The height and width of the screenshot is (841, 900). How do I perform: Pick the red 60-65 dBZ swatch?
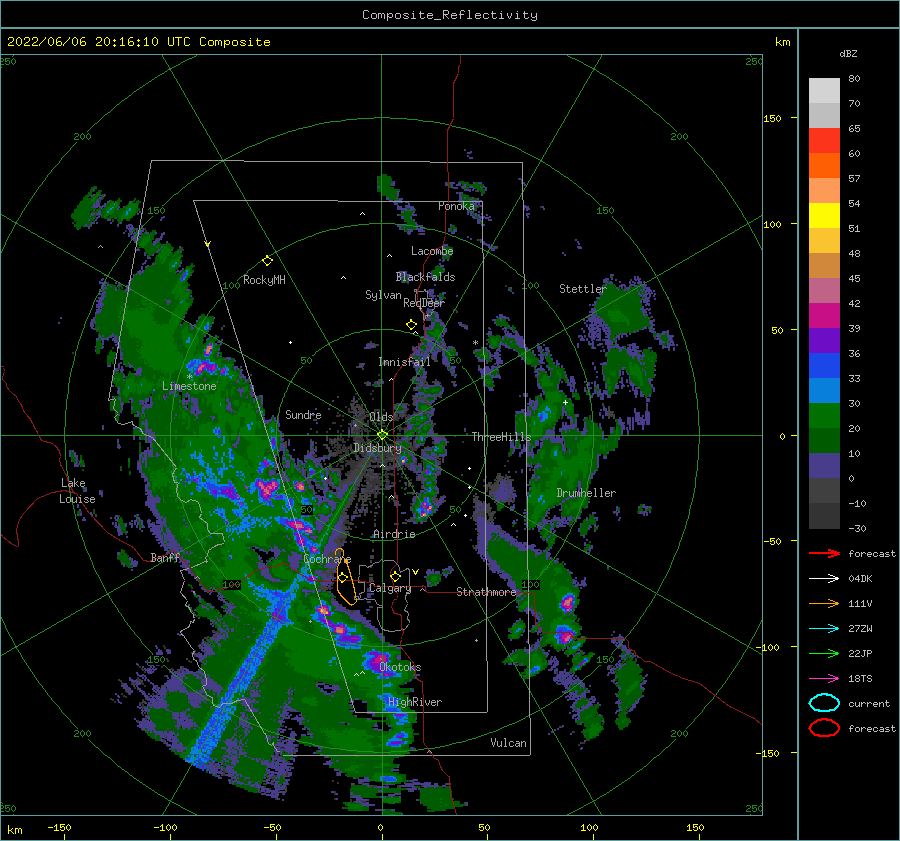coord(824,141)
